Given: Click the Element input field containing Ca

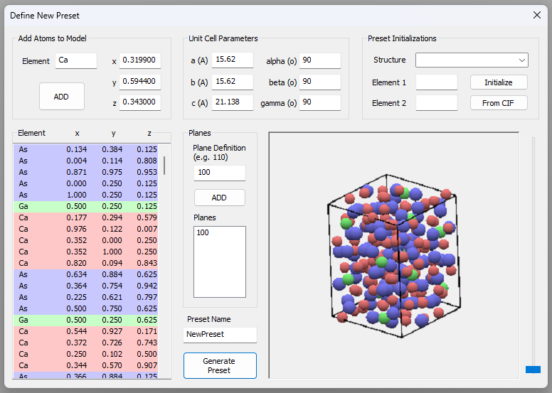Looking at the screenshot, I should (76, 60).
